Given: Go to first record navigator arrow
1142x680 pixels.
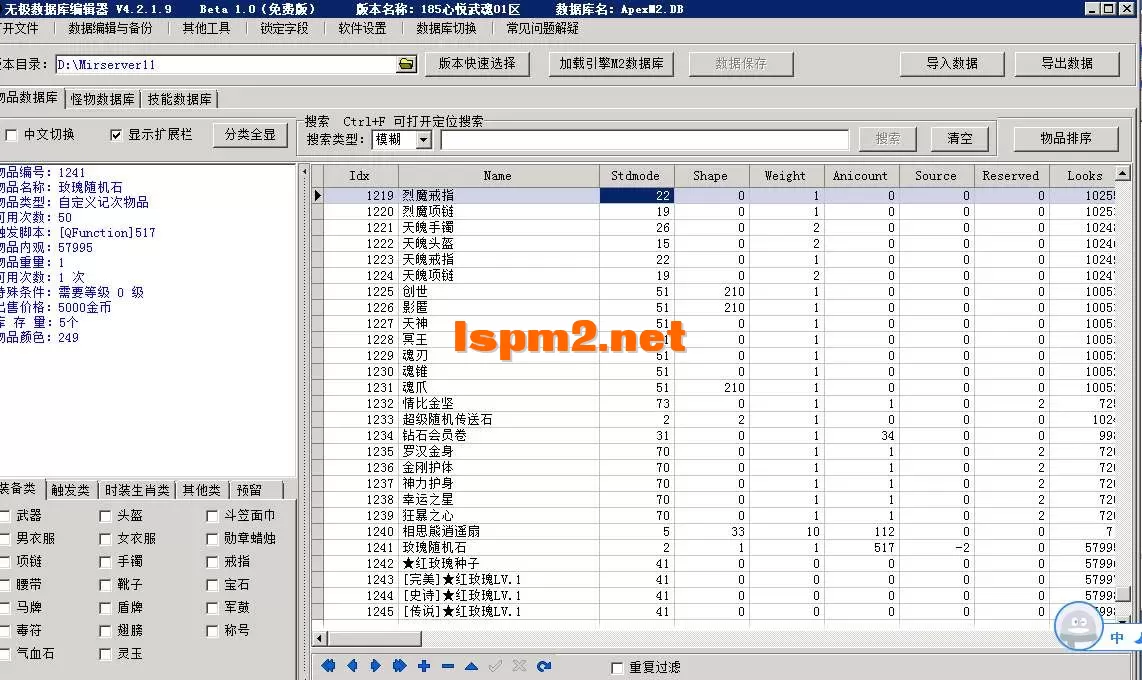Looking at the screenshot, I should (x=328, y=665).
